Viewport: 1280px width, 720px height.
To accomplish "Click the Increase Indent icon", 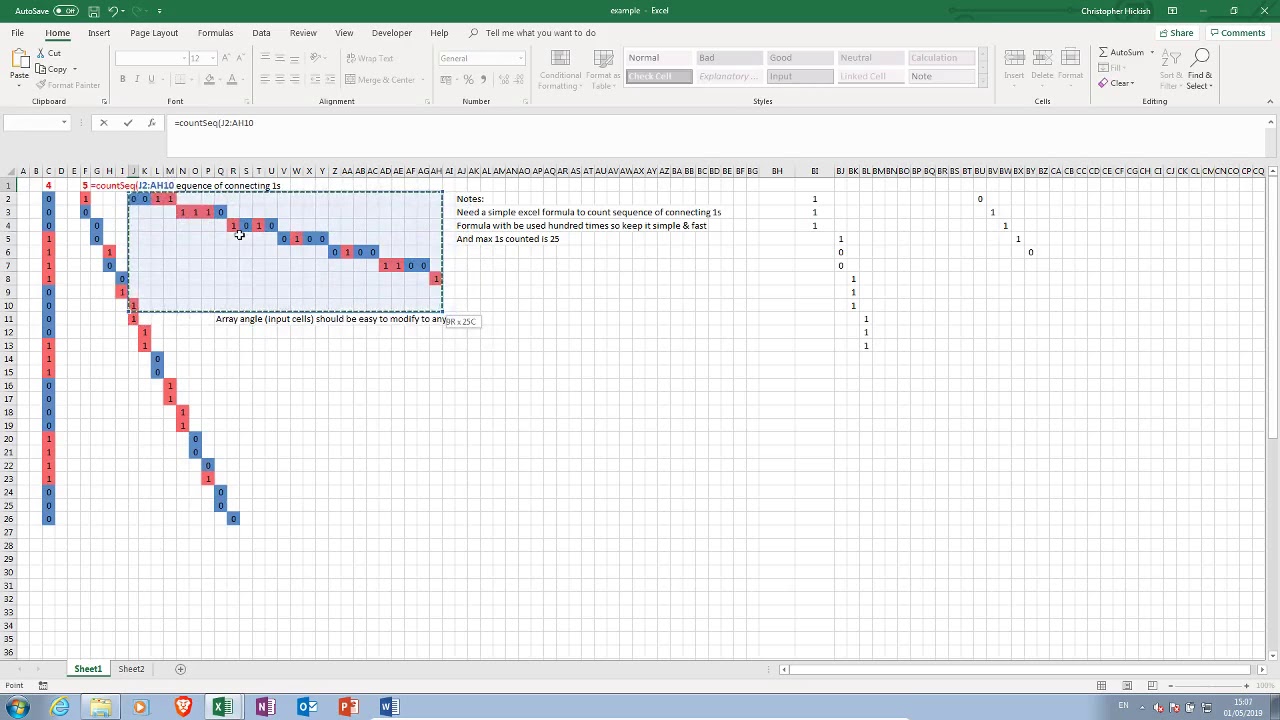I will [328, 79].
